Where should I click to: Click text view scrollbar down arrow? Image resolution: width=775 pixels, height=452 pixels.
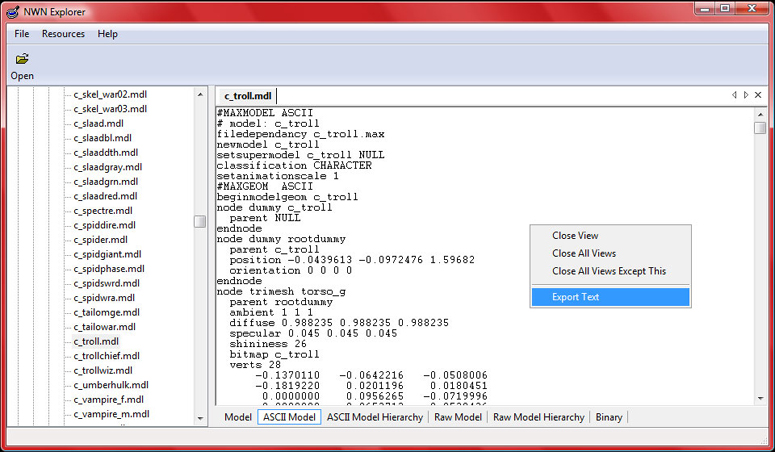click(760, 399)
